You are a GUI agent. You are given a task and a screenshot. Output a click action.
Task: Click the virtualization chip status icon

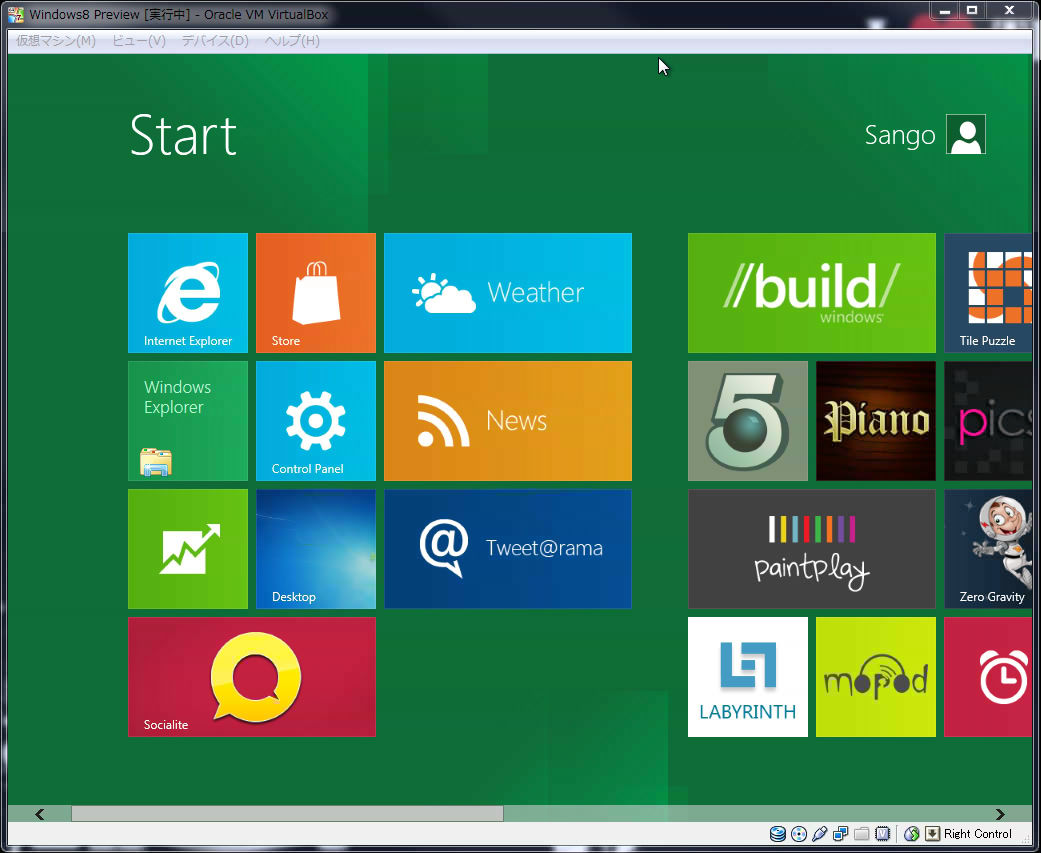tap(882, 834)
